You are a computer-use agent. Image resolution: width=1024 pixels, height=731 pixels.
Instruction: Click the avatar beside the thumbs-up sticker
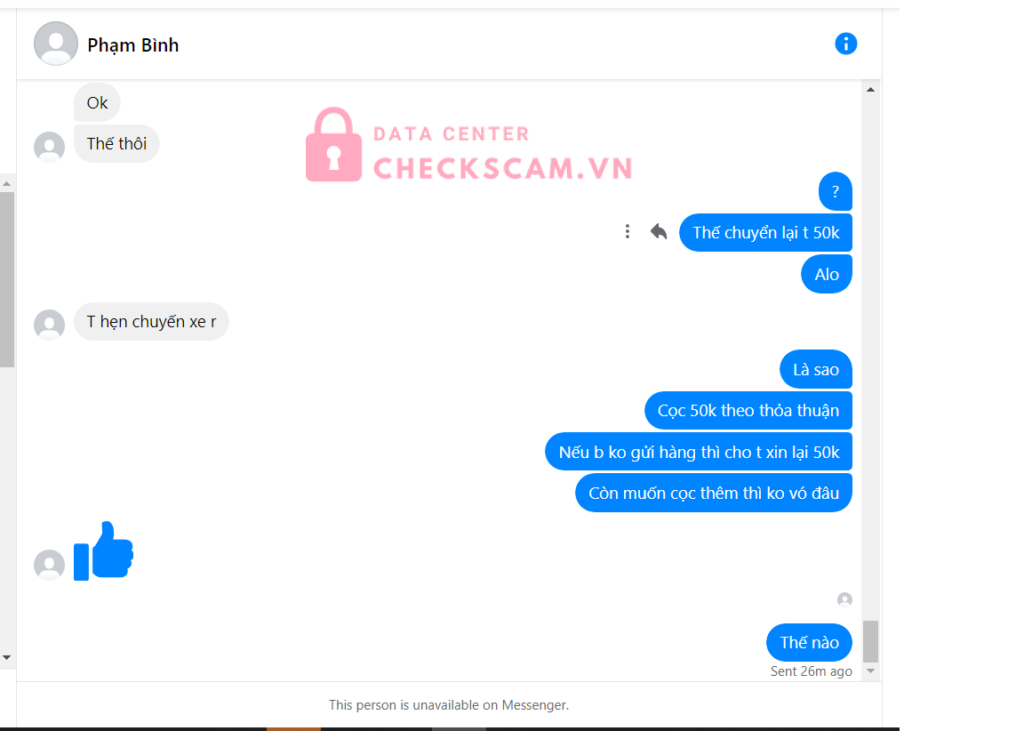49,565
